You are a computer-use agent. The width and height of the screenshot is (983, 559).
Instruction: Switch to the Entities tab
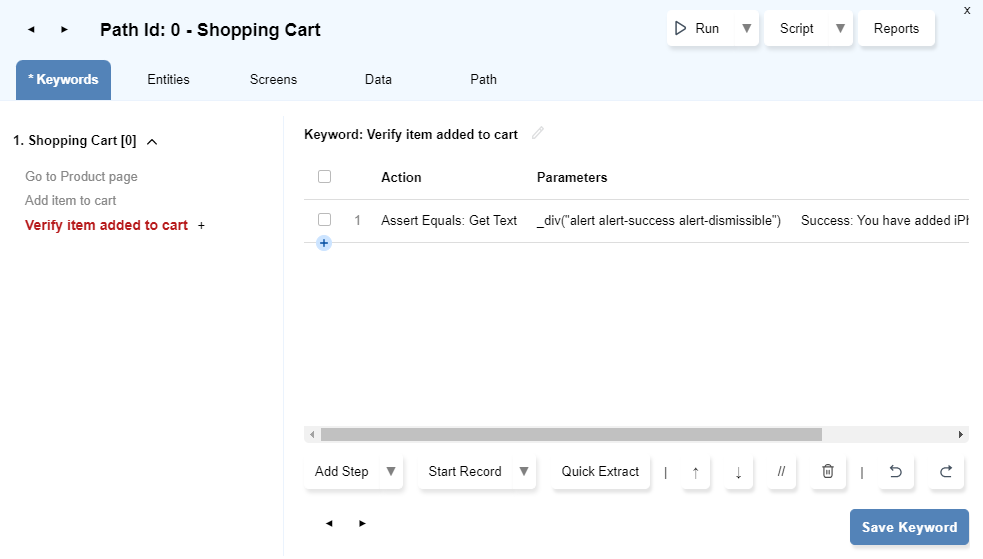pos(168,80)
